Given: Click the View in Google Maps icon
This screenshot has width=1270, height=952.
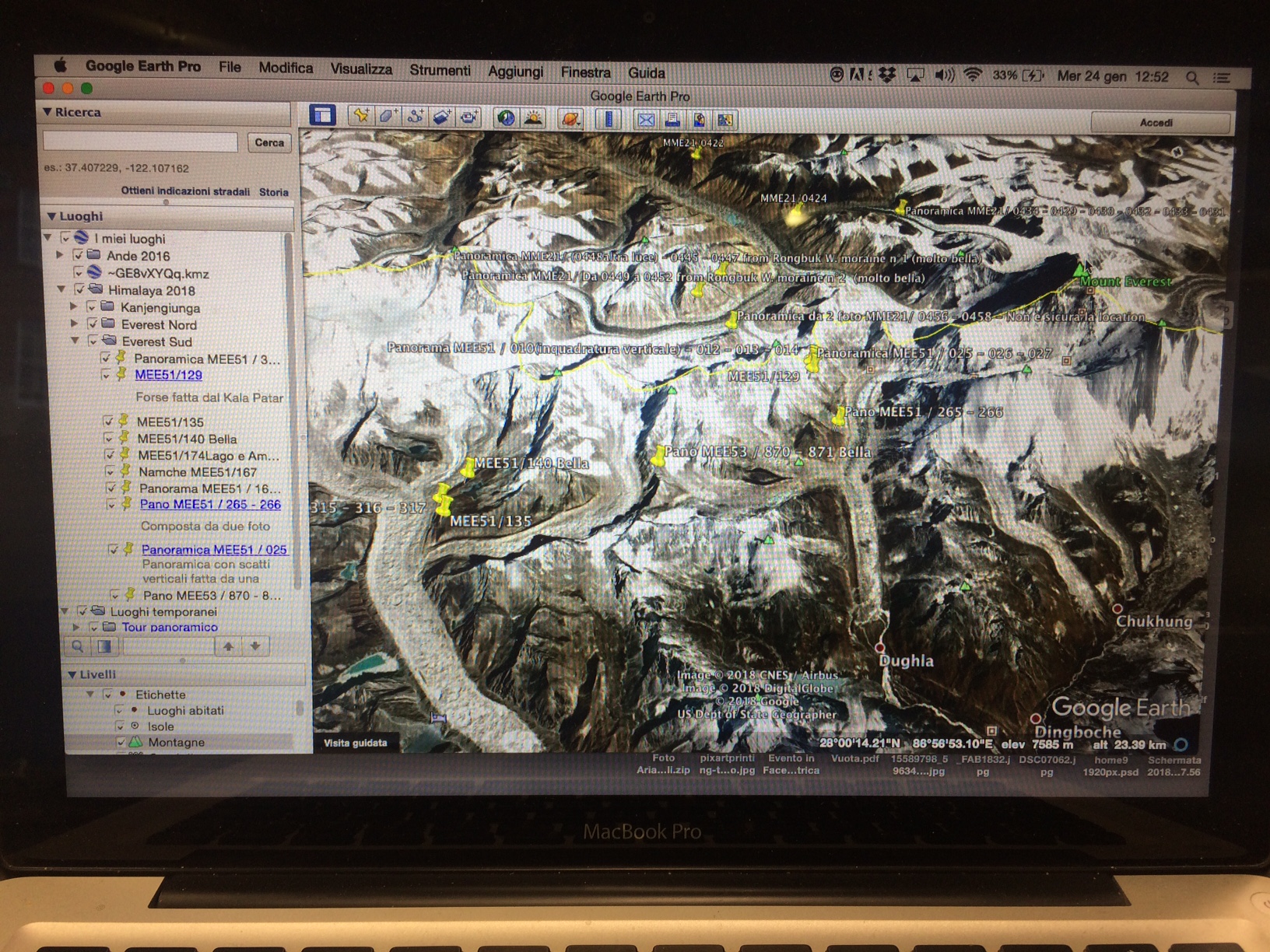Looking at the screenshot, I should [725, 121].
